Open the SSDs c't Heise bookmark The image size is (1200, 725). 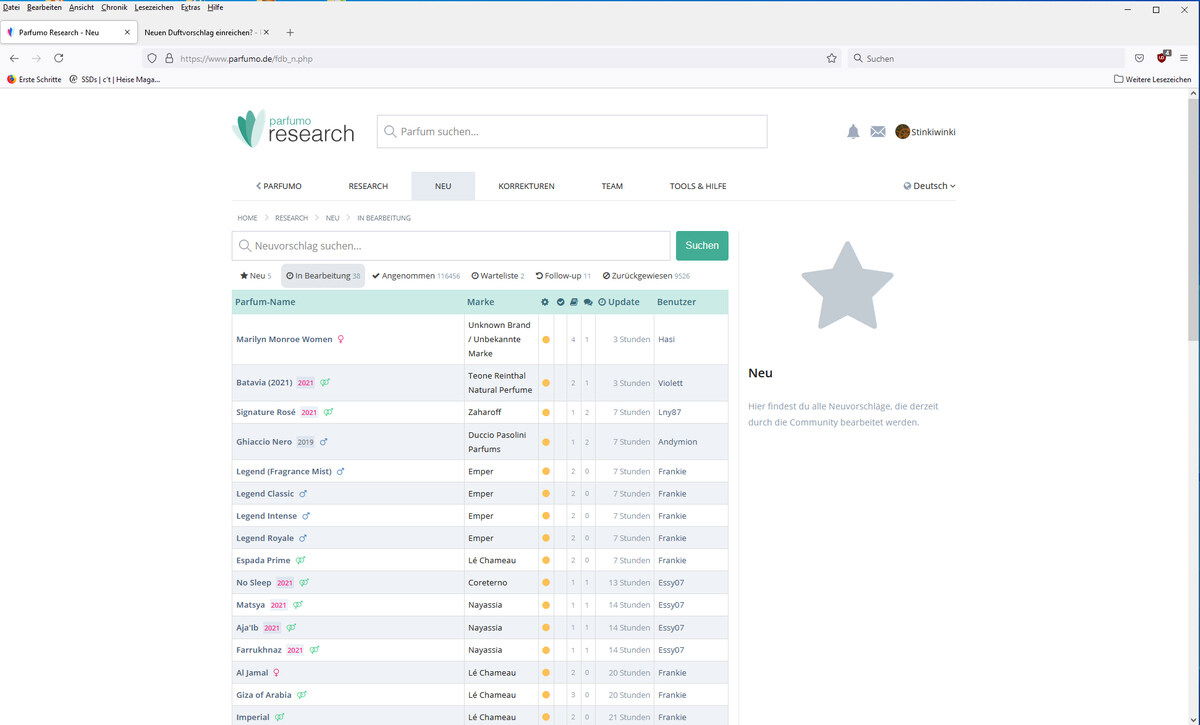115,79
